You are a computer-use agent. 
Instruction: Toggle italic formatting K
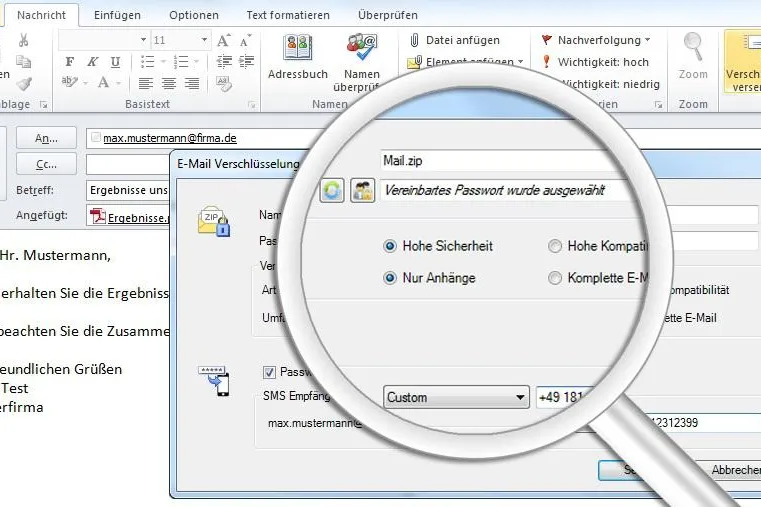[92, 62]
